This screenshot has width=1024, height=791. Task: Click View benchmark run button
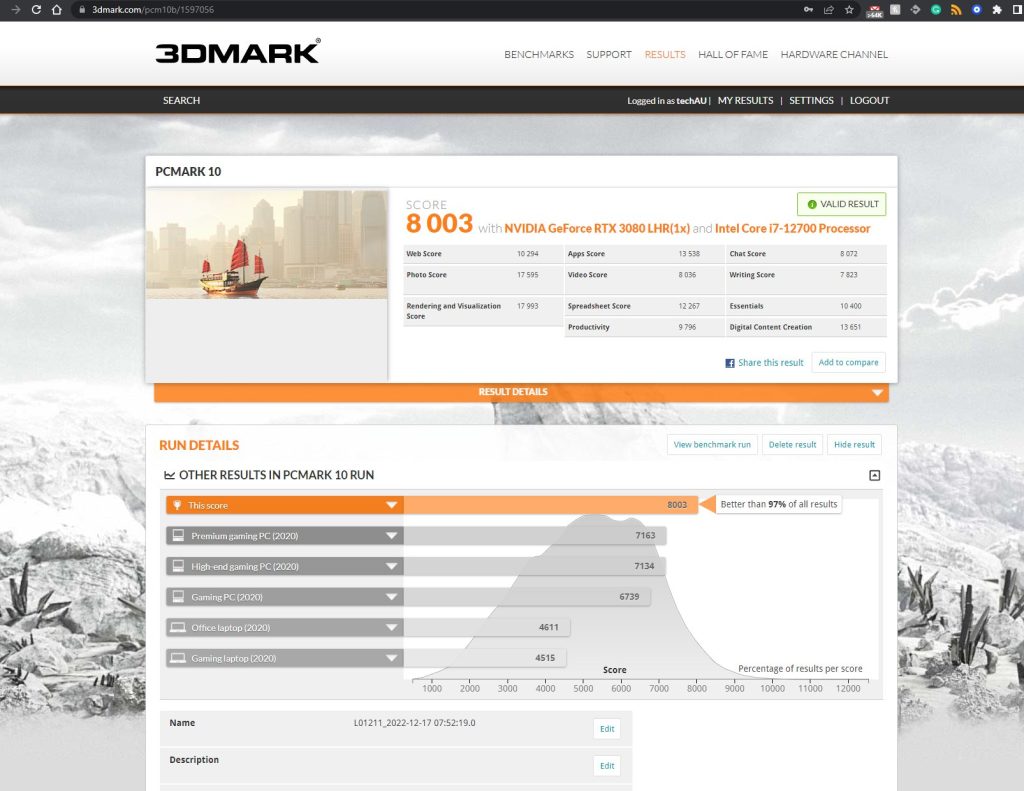[712, 445]
